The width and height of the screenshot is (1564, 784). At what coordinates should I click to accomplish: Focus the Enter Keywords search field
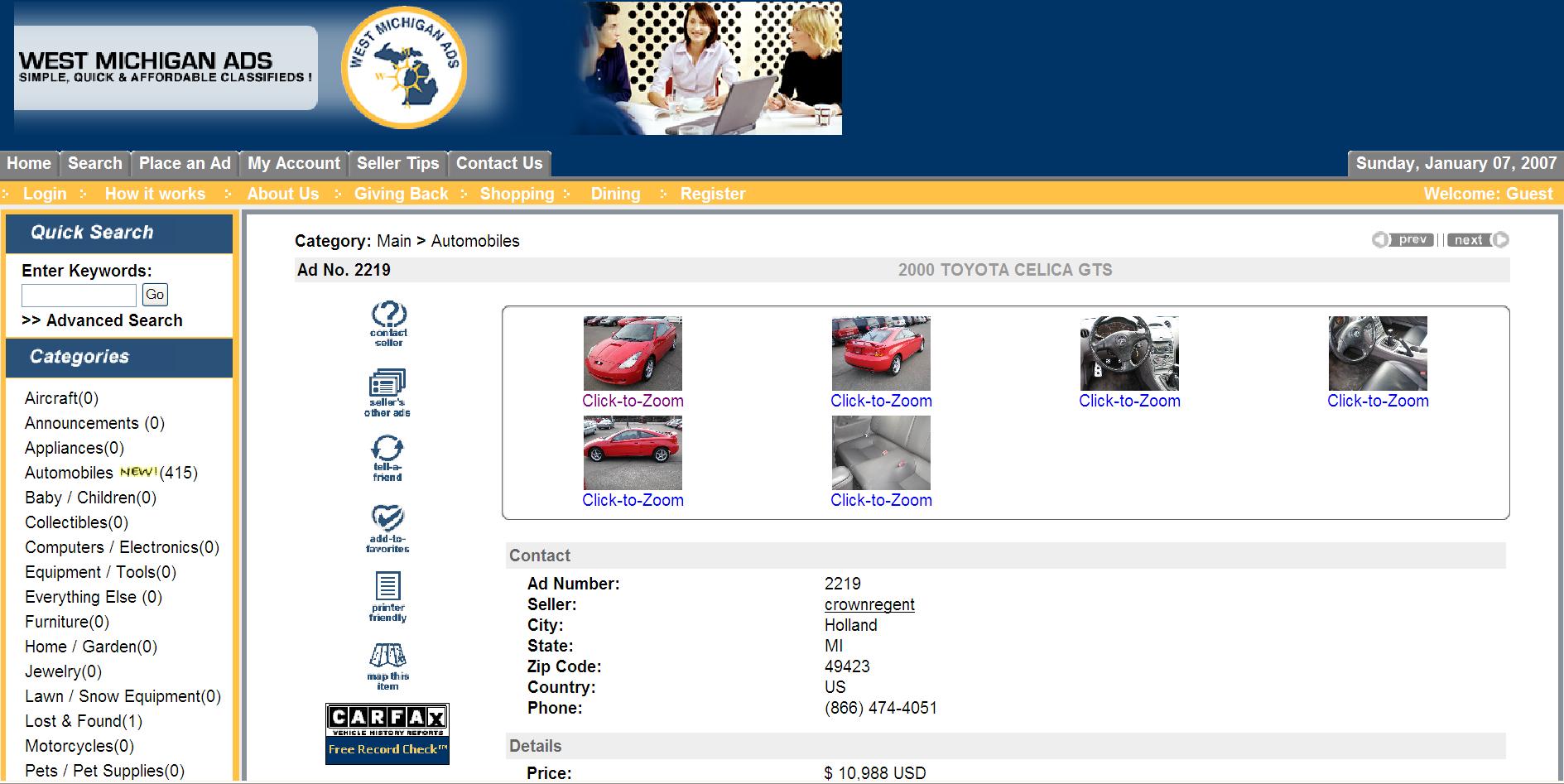(79, 295)
